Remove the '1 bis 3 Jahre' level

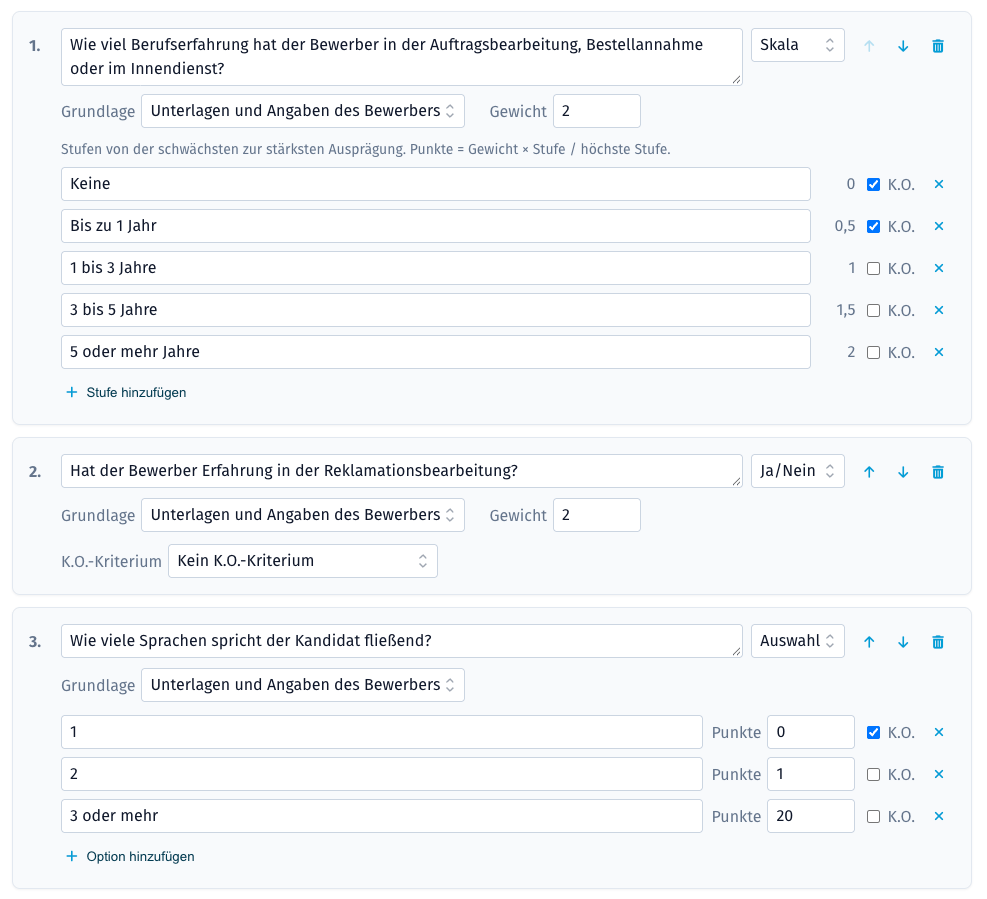939,268
